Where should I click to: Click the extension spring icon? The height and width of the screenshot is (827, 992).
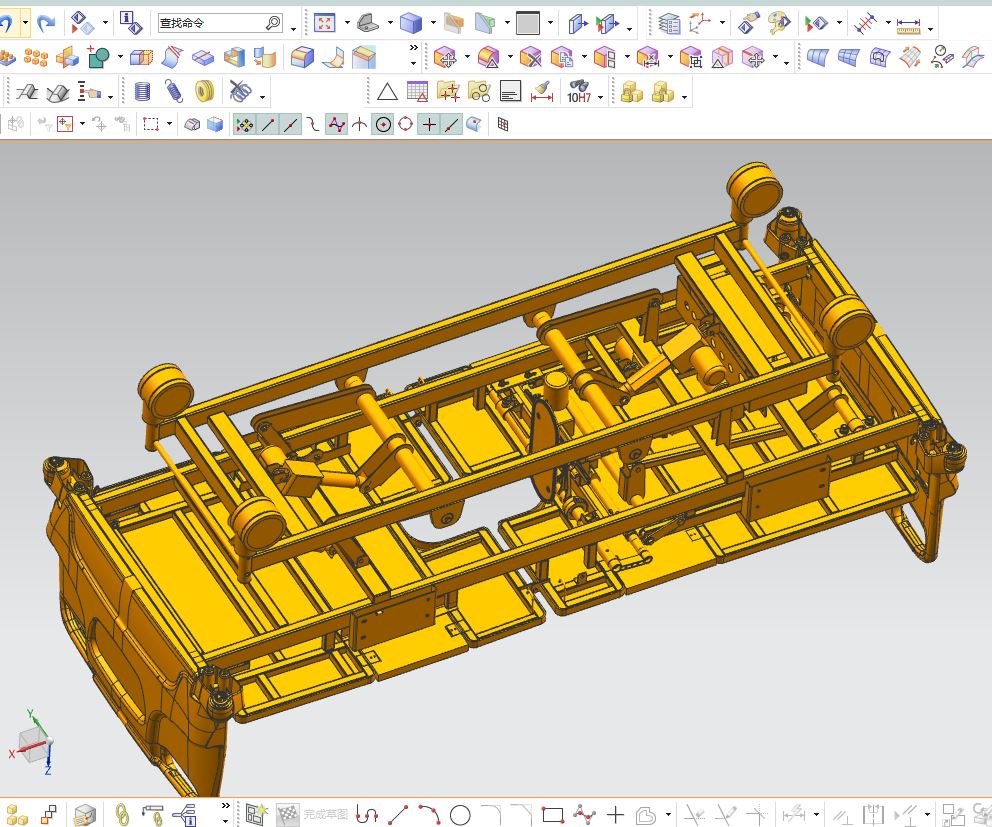tap(174, 92)
